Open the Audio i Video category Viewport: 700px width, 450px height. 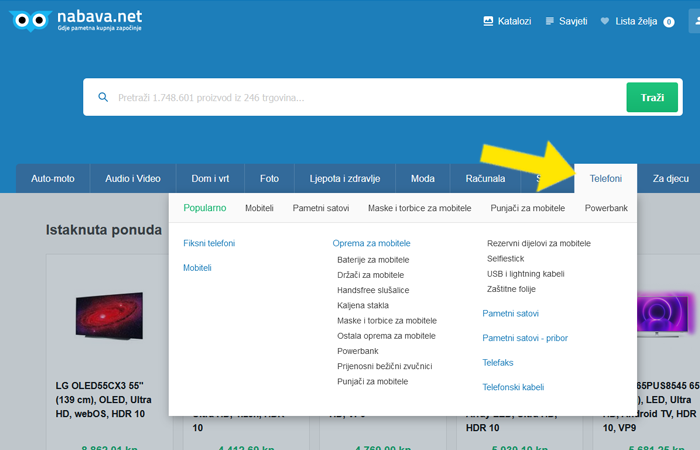(133, 179)
